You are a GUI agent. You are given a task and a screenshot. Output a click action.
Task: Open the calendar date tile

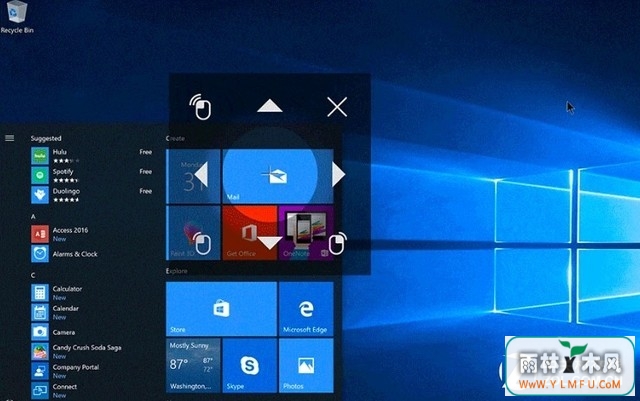click(193, 176)
